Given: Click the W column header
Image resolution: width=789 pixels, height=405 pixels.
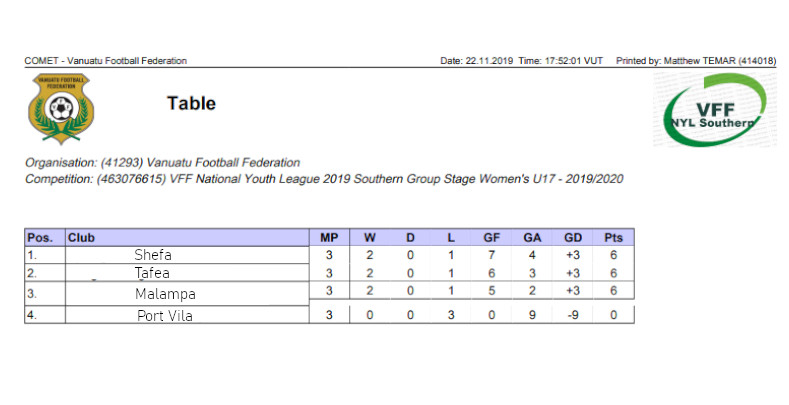Looking at the screenshot, I should coord(370,237).
